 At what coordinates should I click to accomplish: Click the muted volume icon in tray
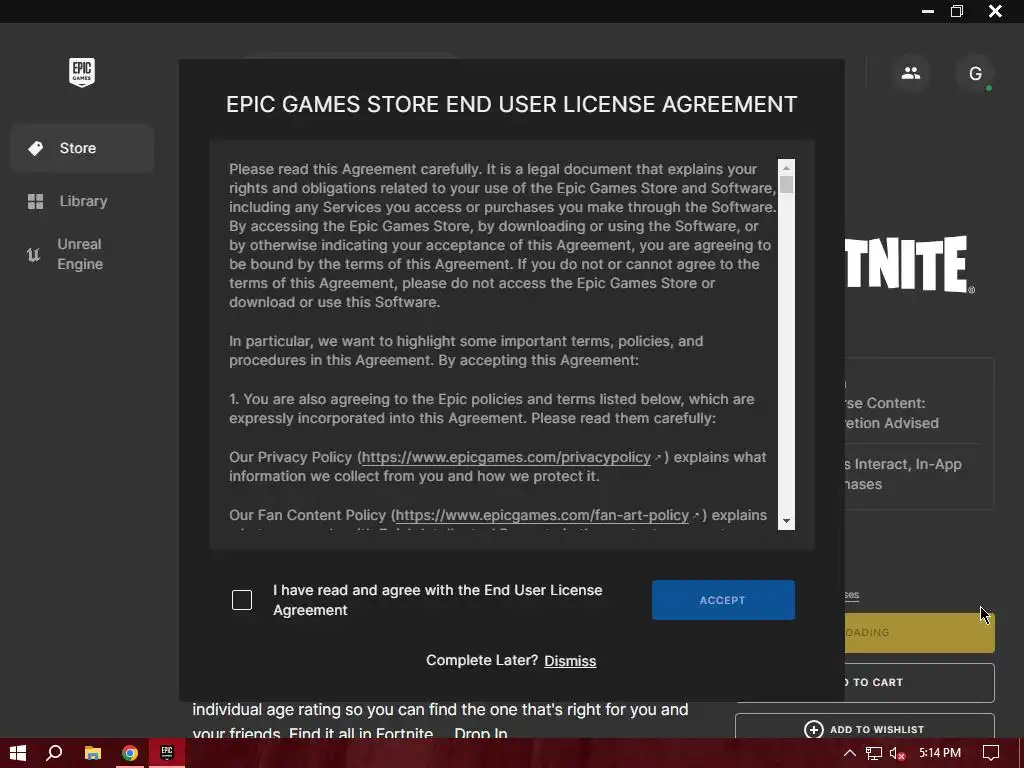(897, 754)
